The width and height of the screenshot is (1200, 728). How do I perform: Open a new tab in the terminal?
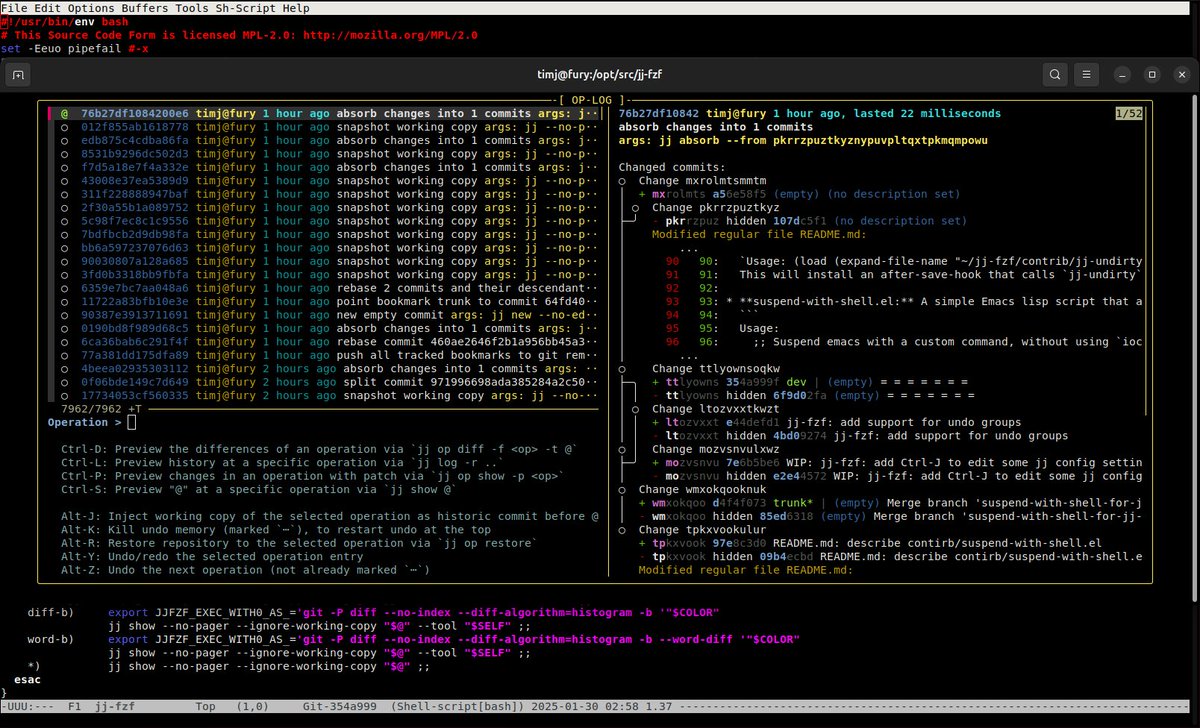point(19,74)
